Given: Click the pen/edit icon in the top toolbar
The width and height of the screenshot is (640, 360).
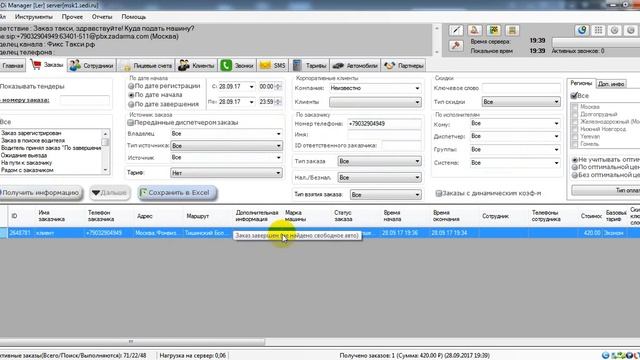Looking at the screenshot, I should pos(456,30).
